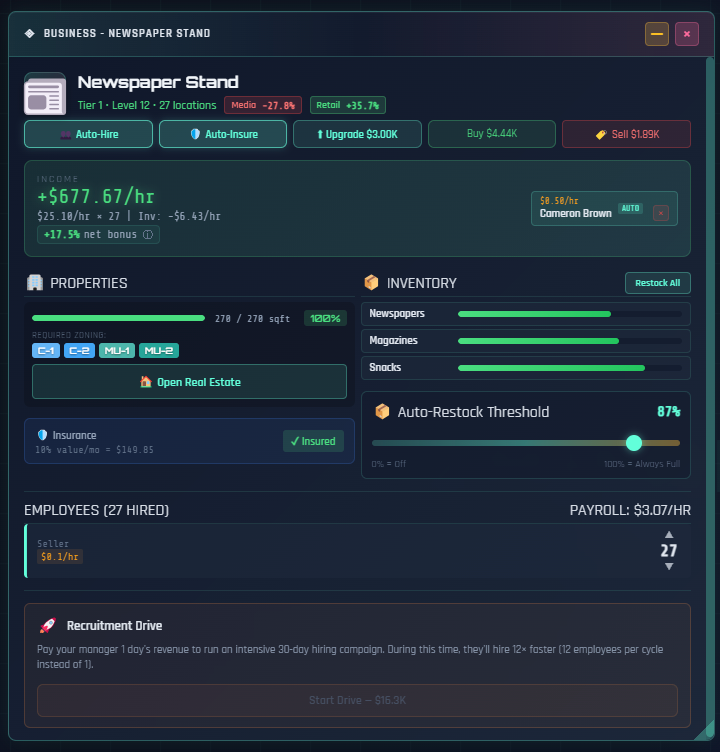Viewport: 720px width, 752px height.
Task: Click the Insurance shield icon
Action: tap(42, 436)
